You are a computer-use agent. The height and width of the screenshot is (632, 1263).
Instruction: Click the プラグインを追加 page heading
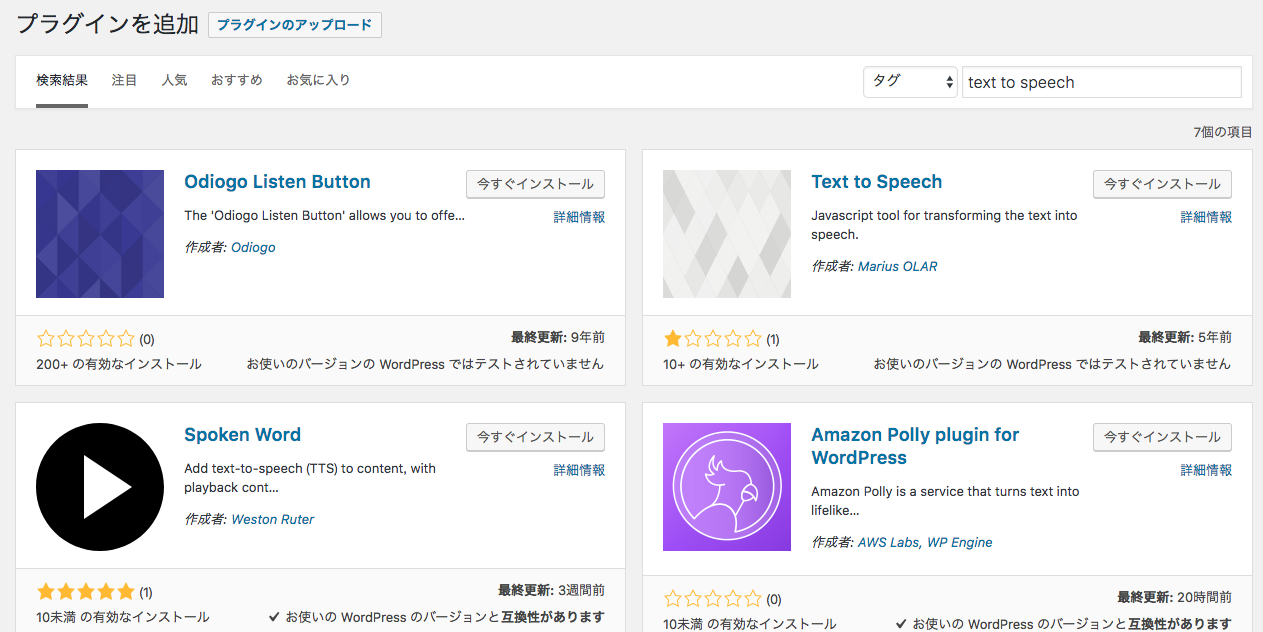point(107,25)
